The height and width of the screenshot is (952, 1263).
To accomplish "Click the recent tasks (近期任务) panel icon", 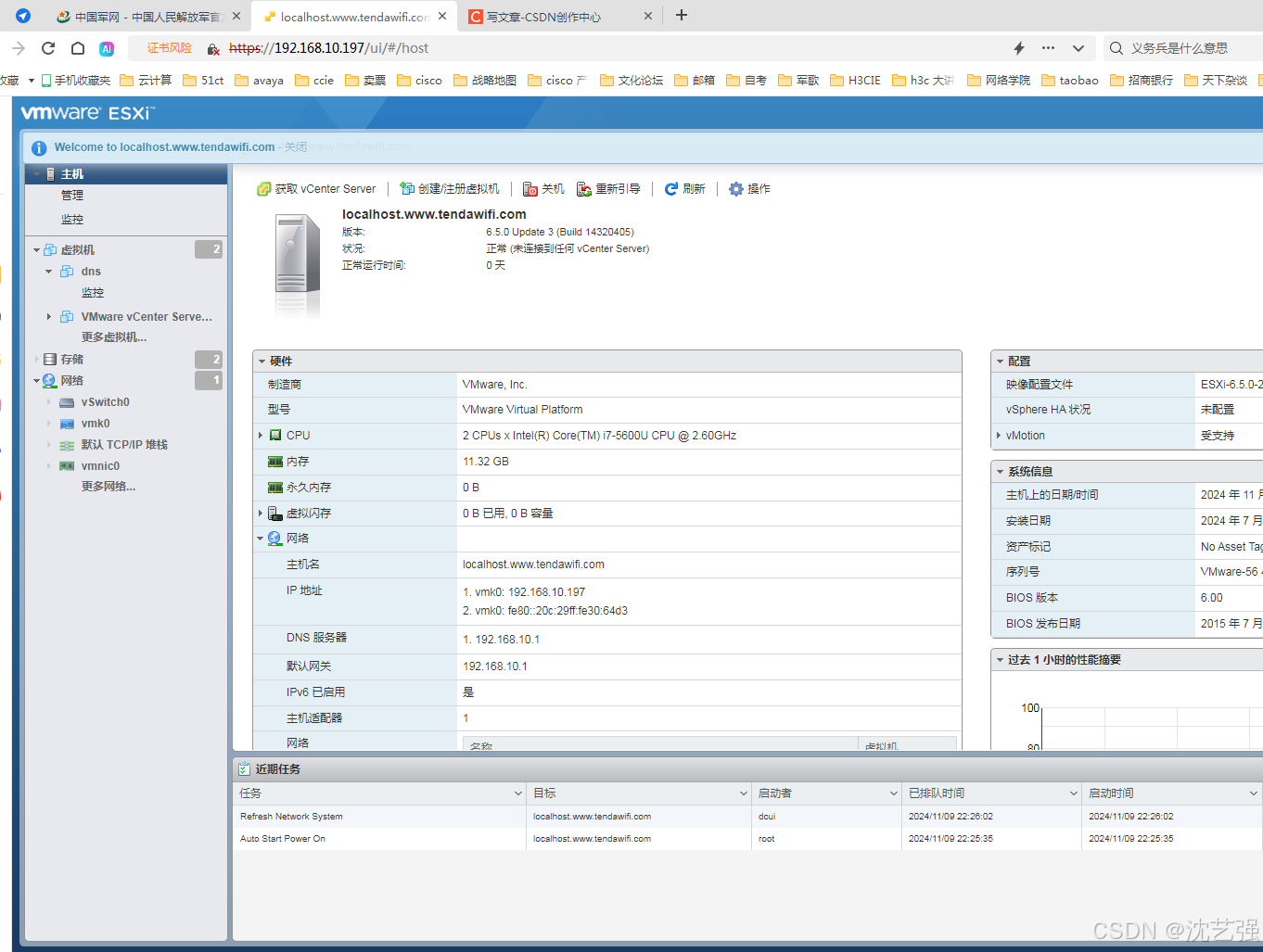I will (x=244, y=769).
